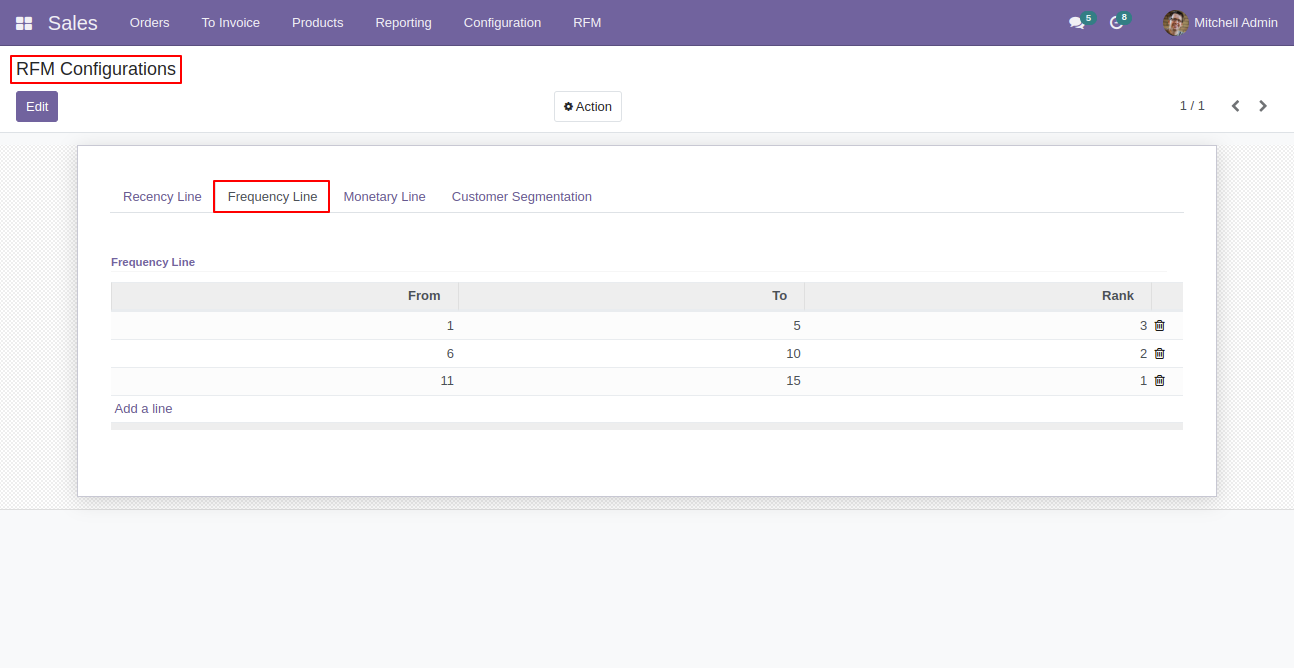1294x668 pixels.
Task: Switch to the Recency Line tab
Action: tap(162, 197)
